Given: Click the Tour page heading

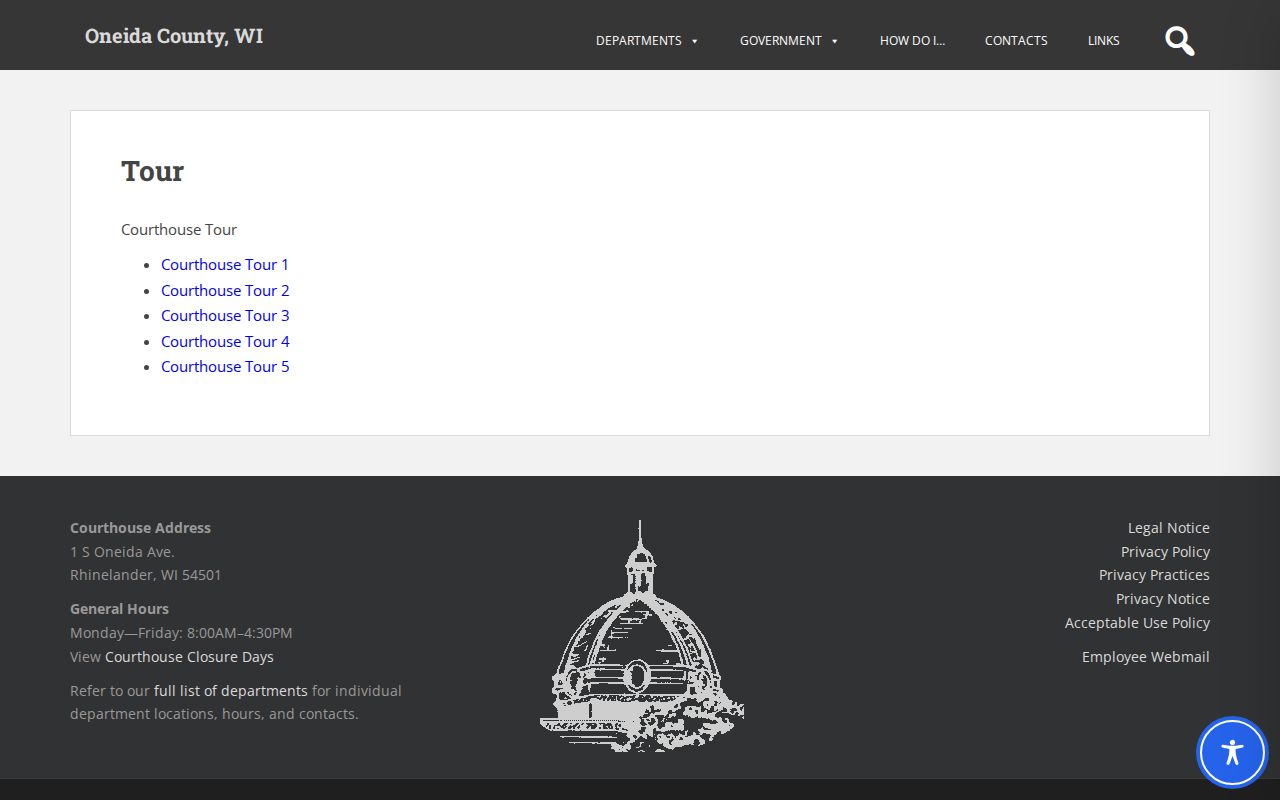Looking at the screenshot, I should click(x=153, y=171).
